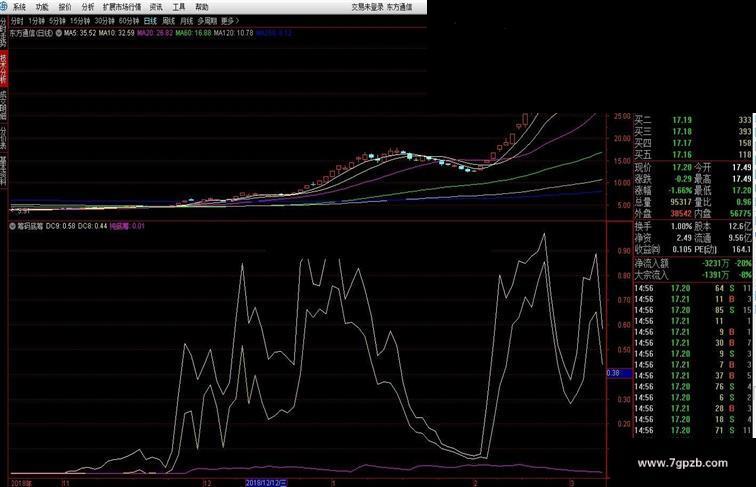Viewport: 756px width, 487px height.
Task: Click the 股本 value 12.6亿
Action: tap(740, 226)
